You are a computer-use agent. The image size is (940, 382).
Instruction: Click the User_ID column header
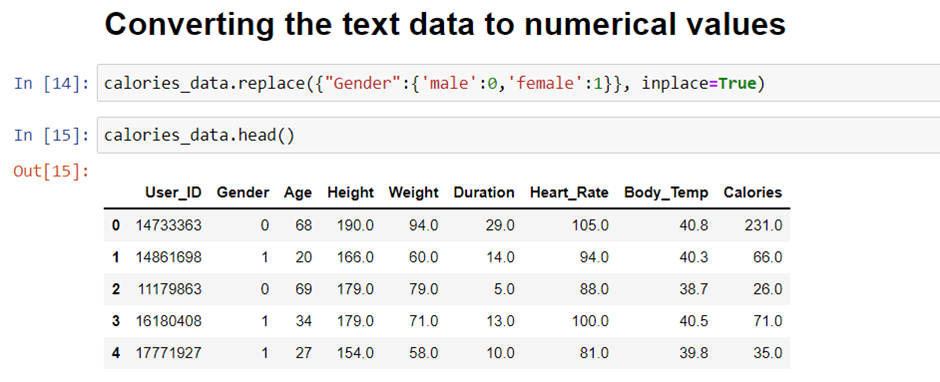point(173,192)
